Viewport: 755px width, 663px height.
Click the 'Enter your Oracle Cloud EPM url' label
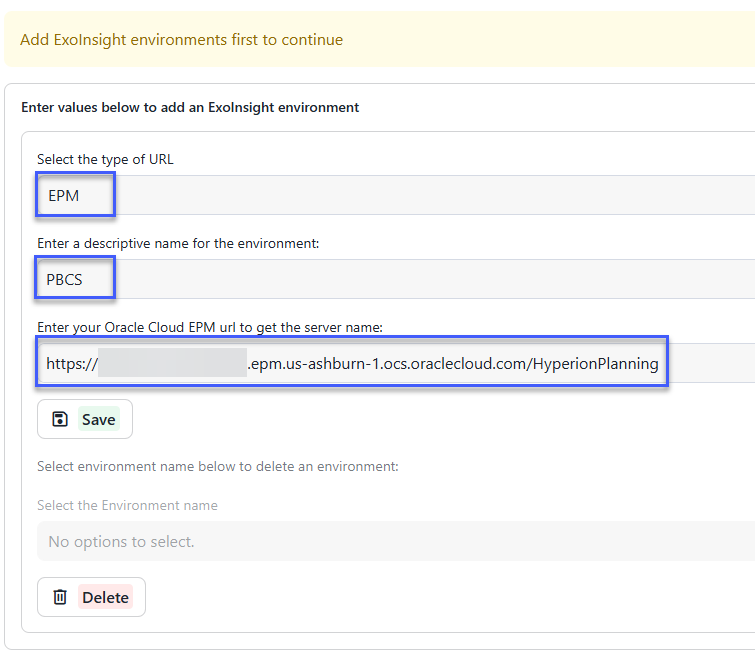point(210,327)
